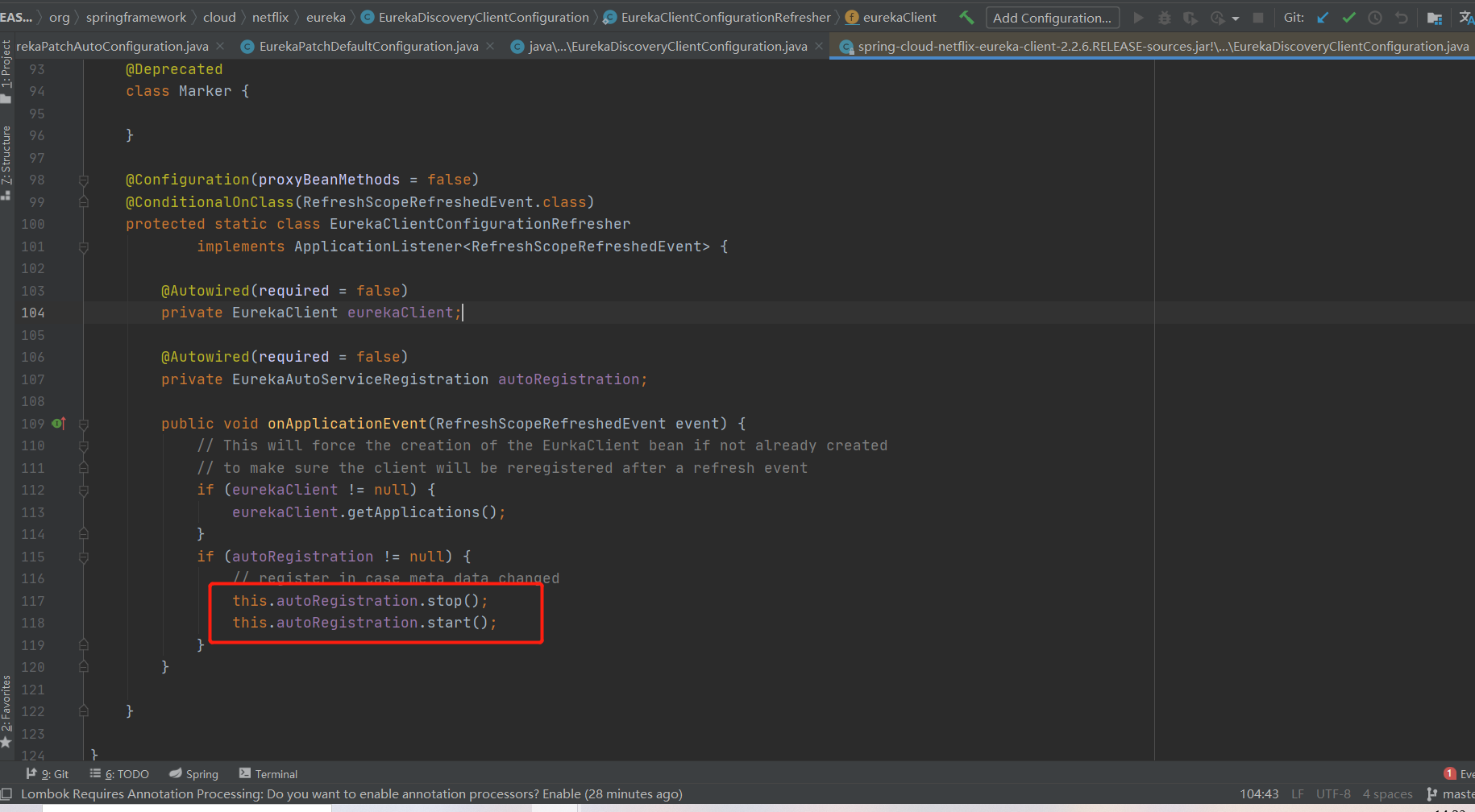Open the Project Structure folder icon
The height and width of the screenshot is (812, 1475).
(x=1435, y=18)
